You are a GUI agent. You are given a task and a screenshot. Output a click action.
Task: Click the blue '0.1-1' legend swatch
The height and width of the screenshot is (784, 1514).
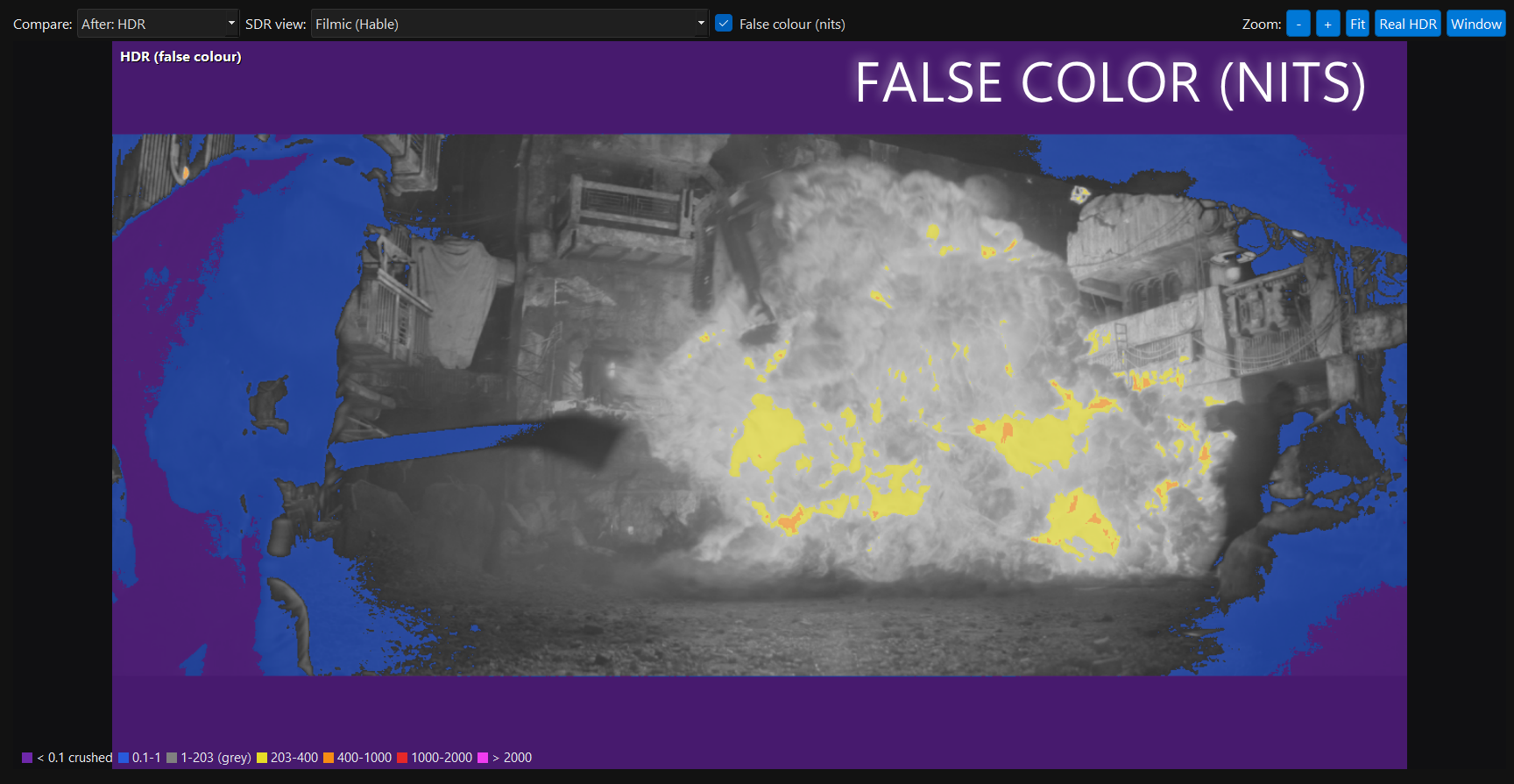point(124,758)
